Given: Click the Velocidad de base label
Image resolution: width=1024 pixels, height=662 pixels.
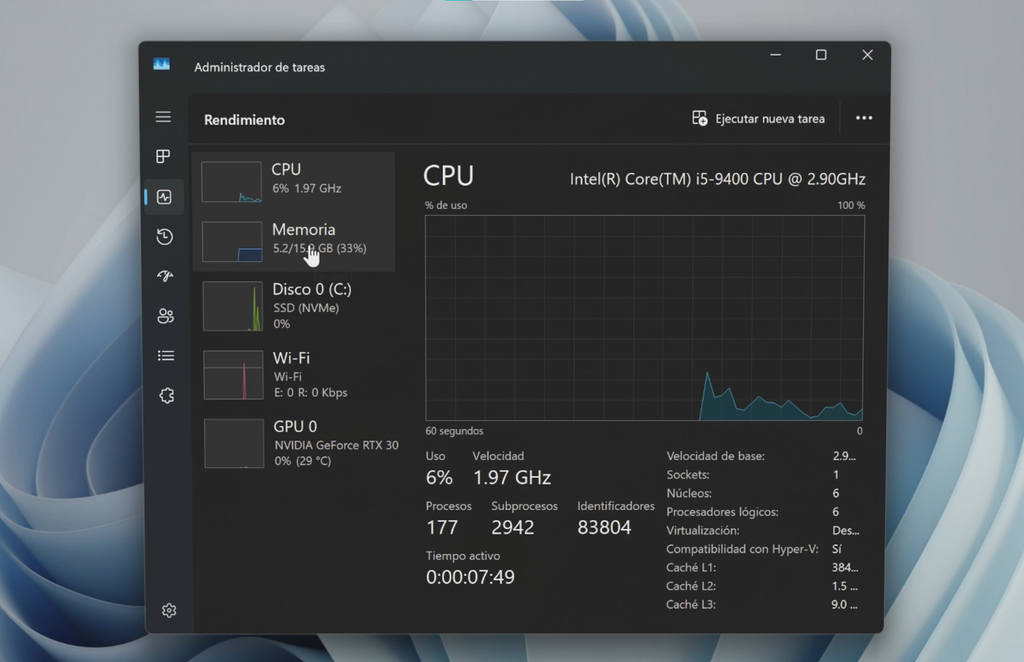Looking at the screenshot, I should coord(715,456).
